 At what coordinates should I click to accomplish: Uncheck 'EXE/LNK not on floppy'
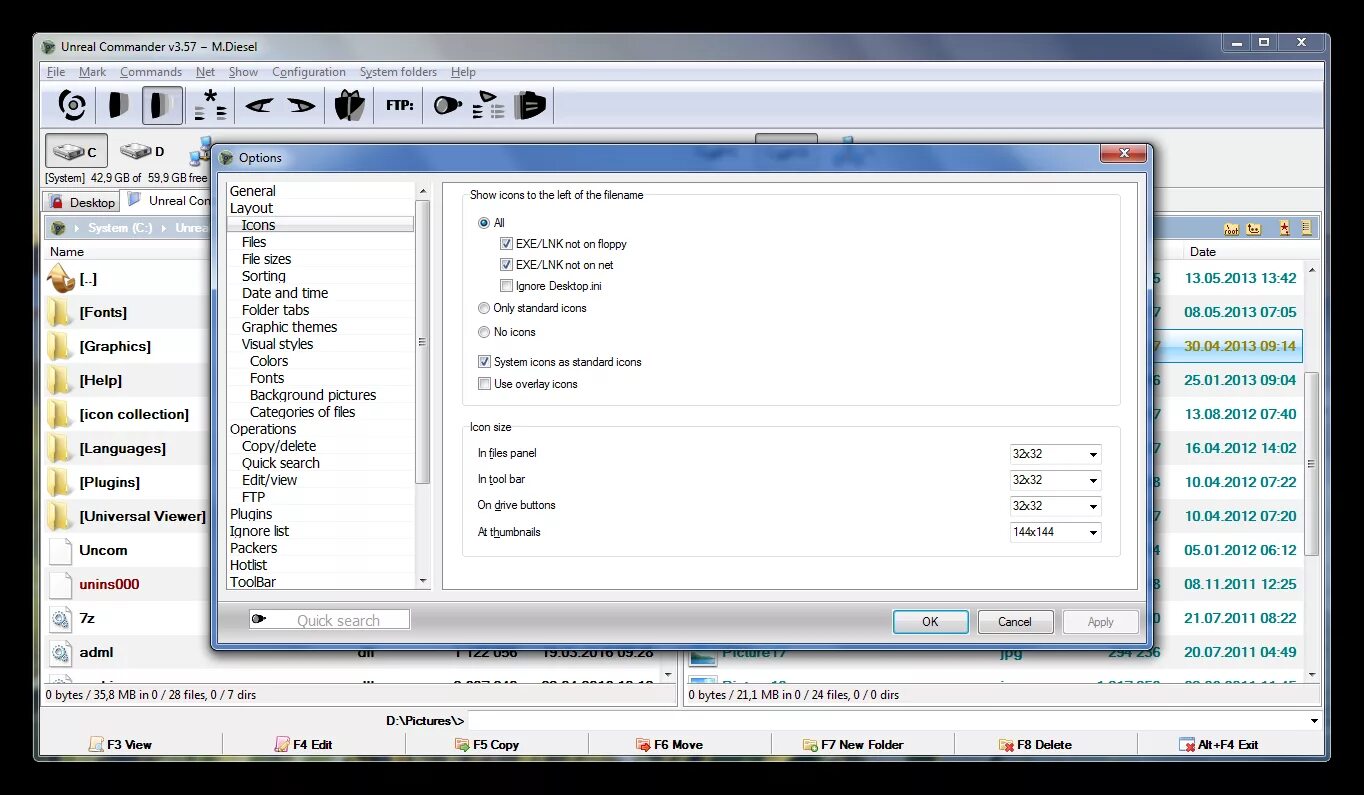click(506, 244)
